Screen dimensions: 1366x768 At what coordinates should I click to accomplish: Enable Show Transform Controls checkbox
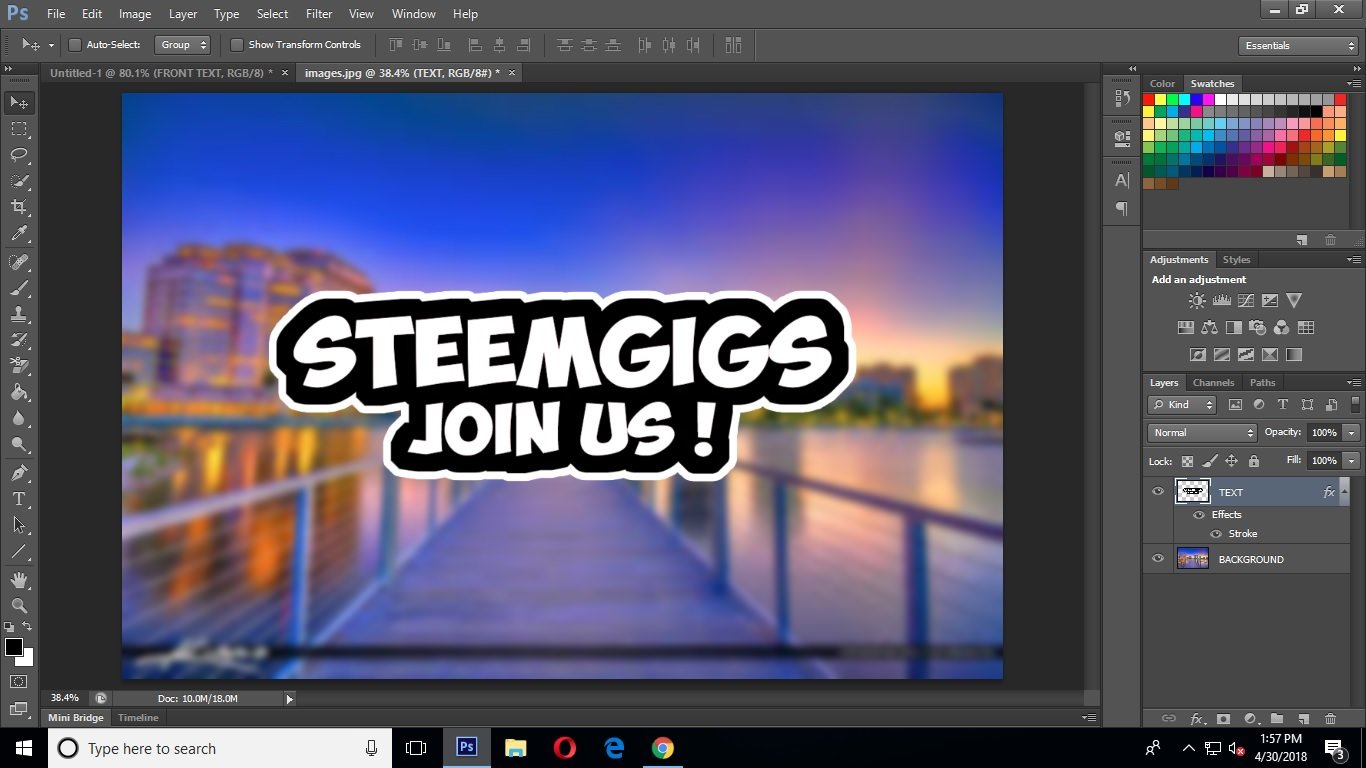[x=236, y=45]
